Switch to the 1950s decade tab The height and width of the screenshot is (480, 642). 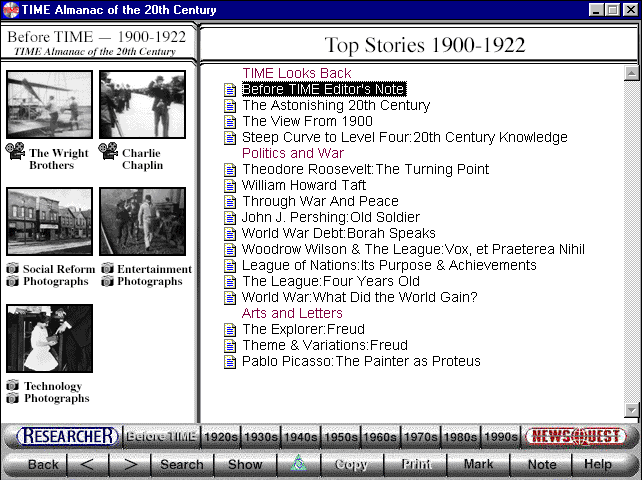coord(341,437)
